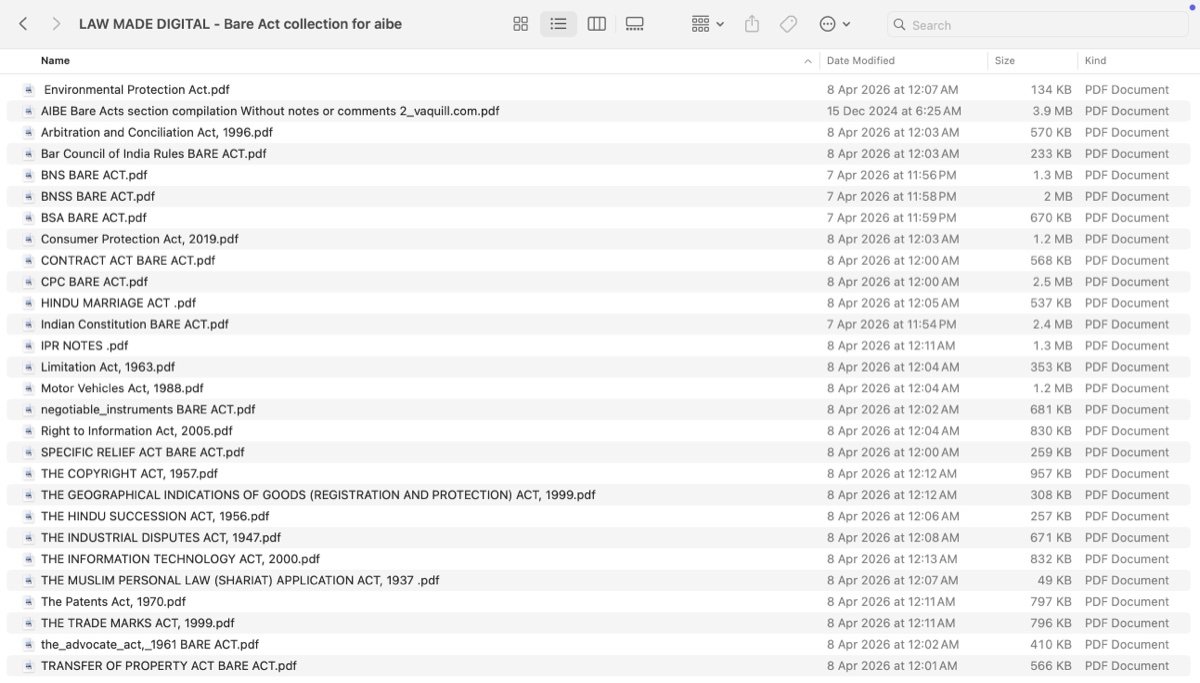Click the Share toolbar icon
This screenshot has width=1200, height=683.
coord(752,24)
